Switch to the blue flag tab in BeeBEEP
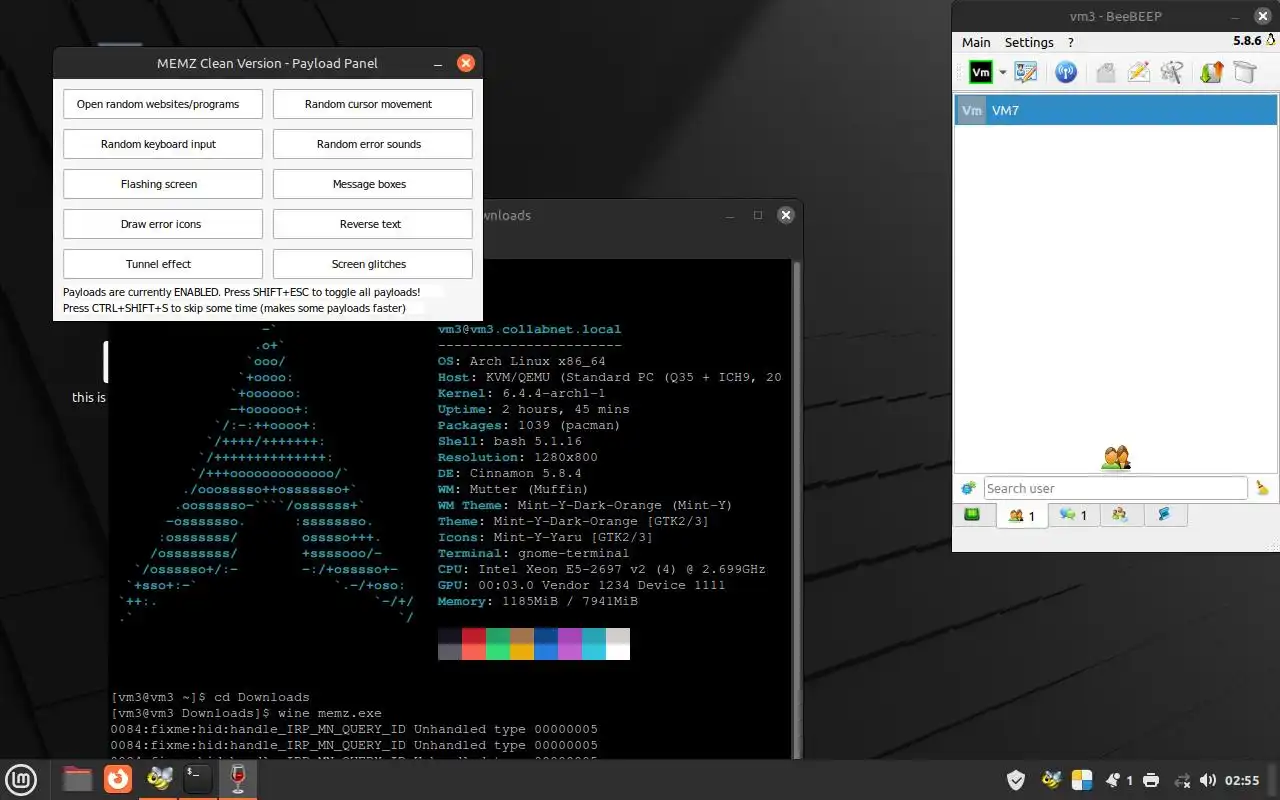This screenshot has width=1280, height=800. pyautogui.click(x=1164, y=515)
